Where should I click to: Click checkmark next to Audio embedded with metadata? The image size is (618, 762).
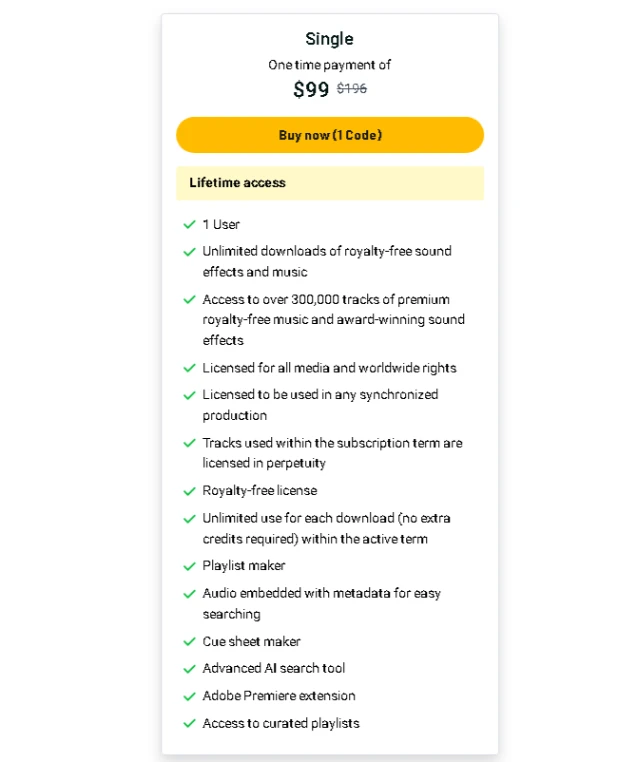(x=189, y=594)
